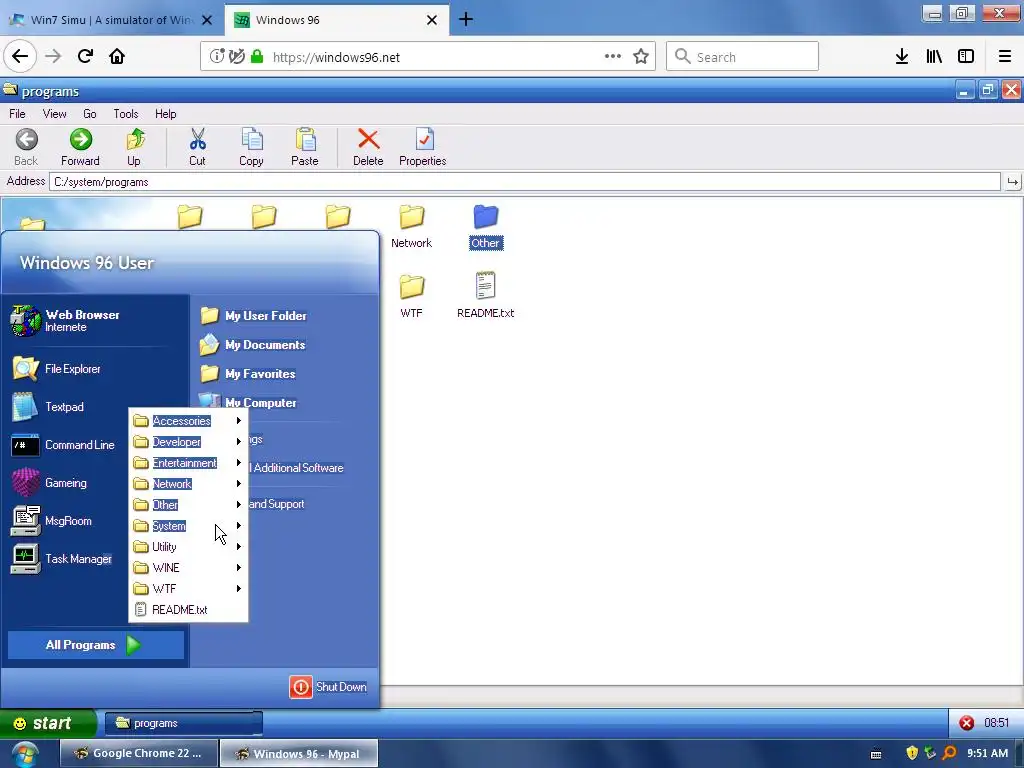Screen dimensions: 1024x768
Task: Open MsgRoom from start menu
Action: coord(52,521)
